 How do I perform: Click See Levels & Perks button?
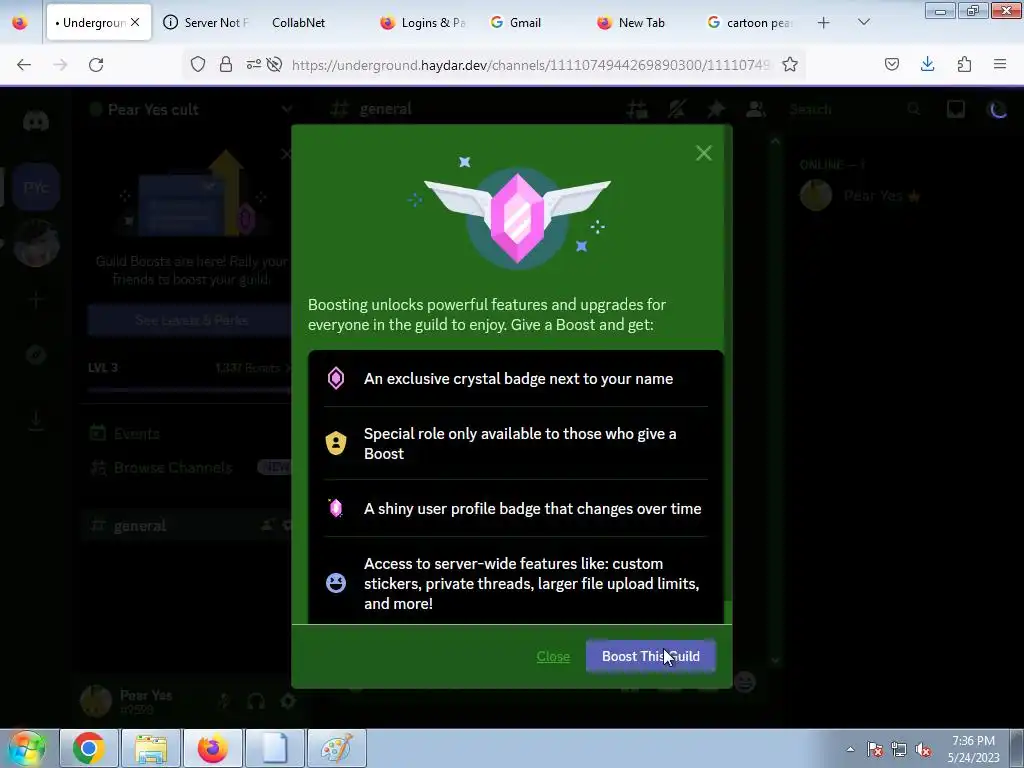point(191,320)
